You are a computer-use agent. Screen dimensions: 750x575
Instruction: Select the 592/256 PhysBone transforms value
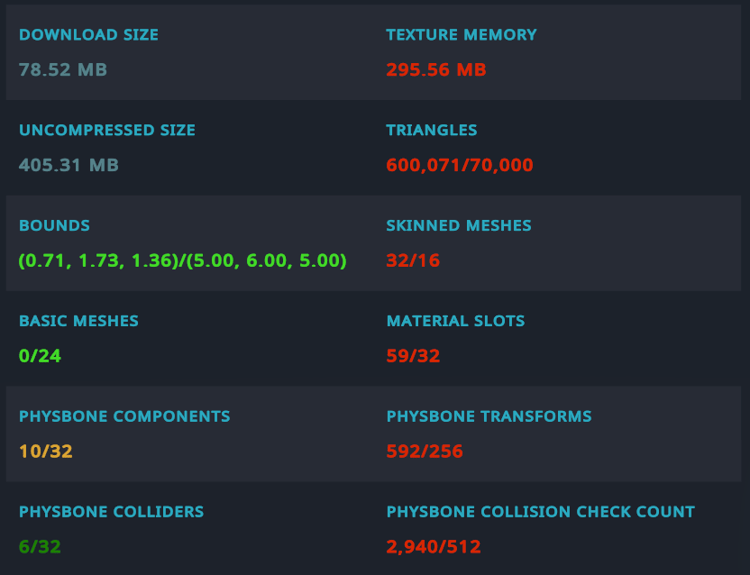point(425,451)
